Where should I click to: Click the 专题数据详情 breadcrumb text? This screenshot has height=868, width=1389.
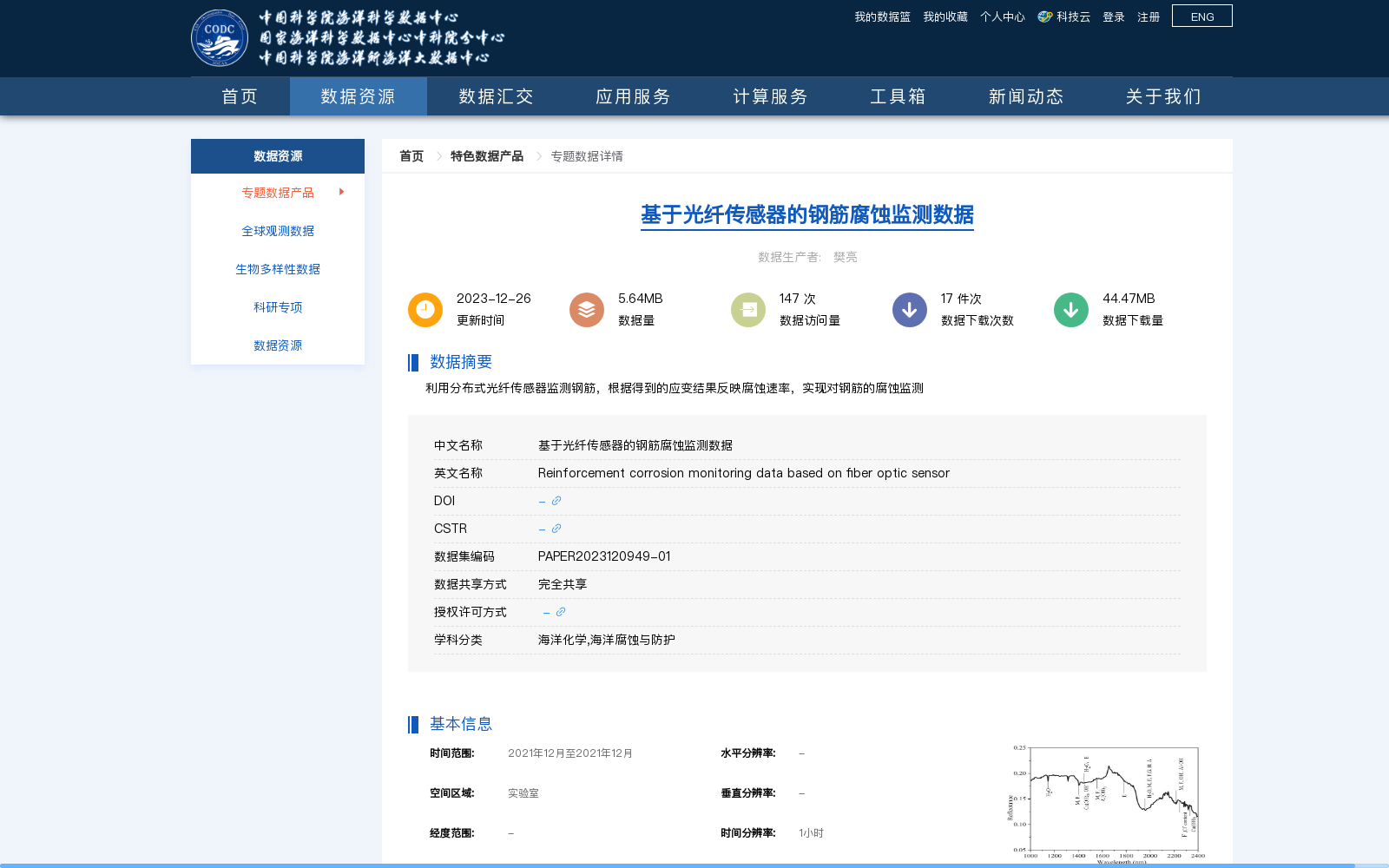click(587, 156)
